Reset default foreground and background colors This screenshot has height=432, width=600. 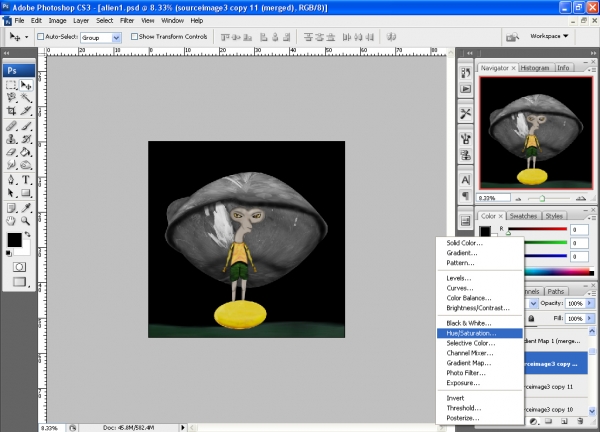8,253
